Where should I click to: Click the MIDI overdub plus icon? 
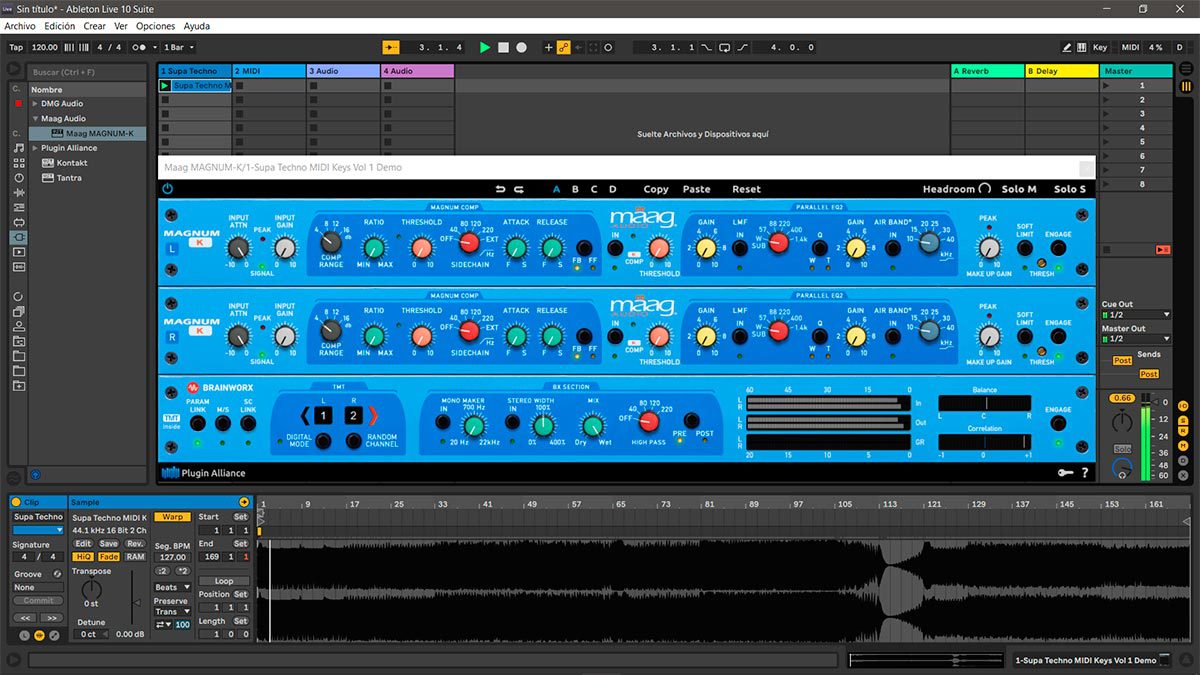pos(548,47)
